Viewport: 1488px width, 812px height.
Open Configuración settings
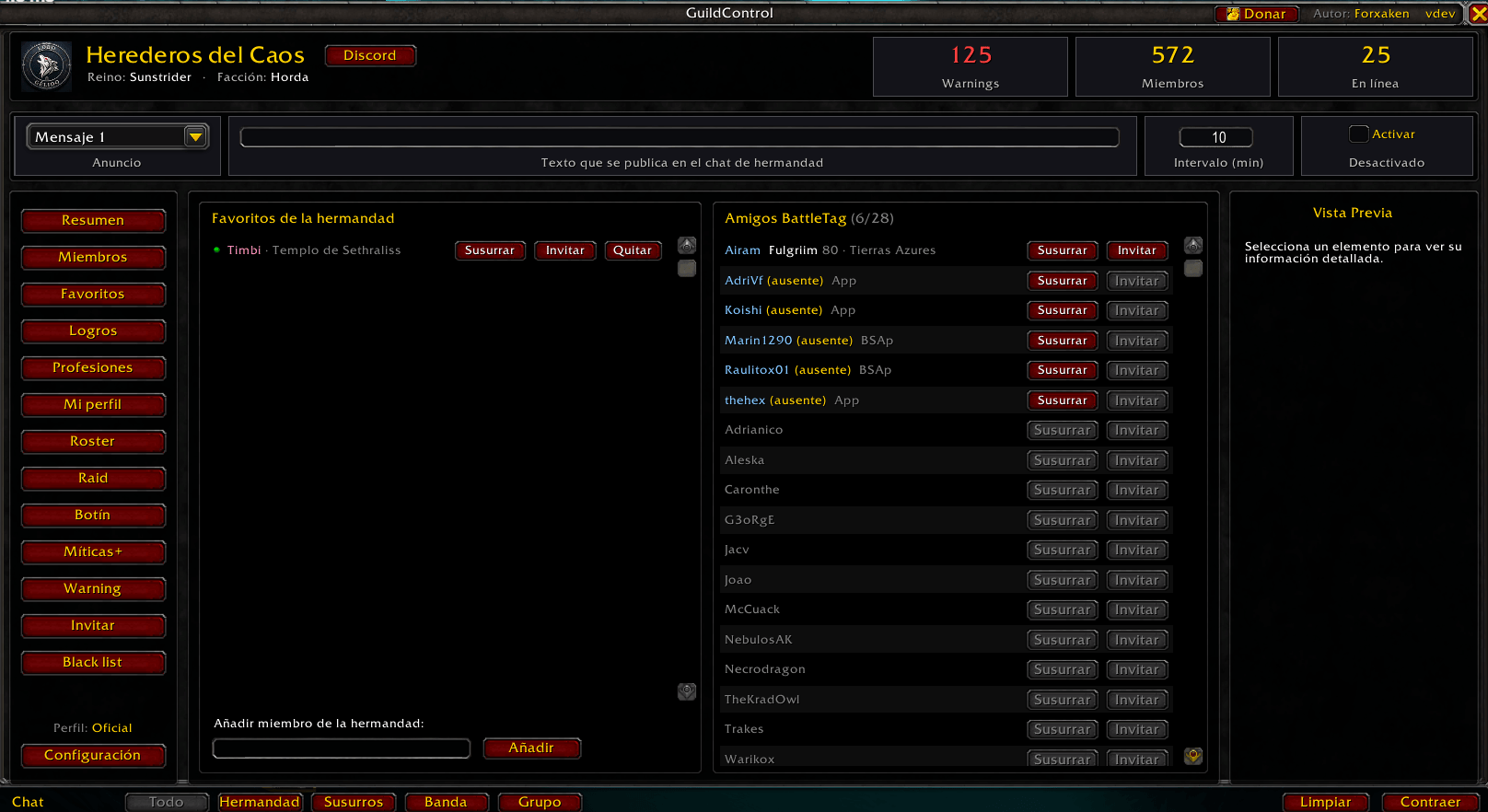[x=93, y=756]
